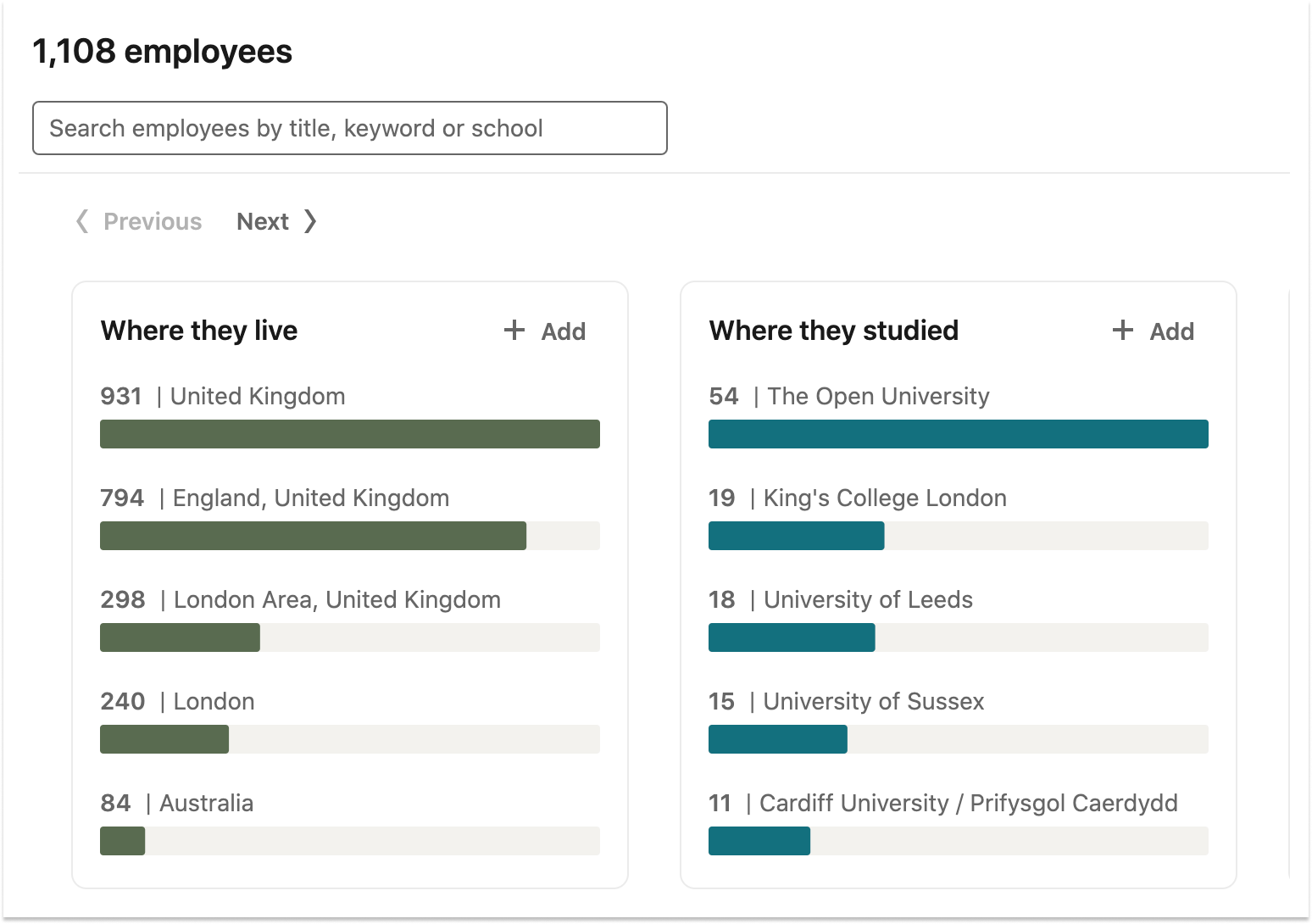
Task: Go back using the Previous control
Action: tap(152, 221)
